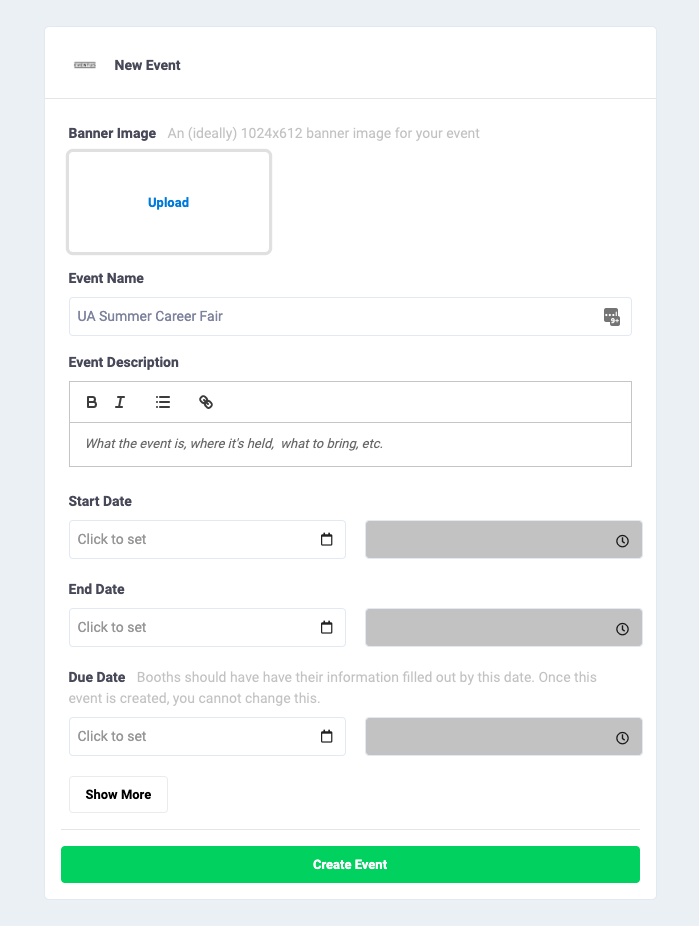
Task: Click the Upload banner image link
Action: click(168, 202)
